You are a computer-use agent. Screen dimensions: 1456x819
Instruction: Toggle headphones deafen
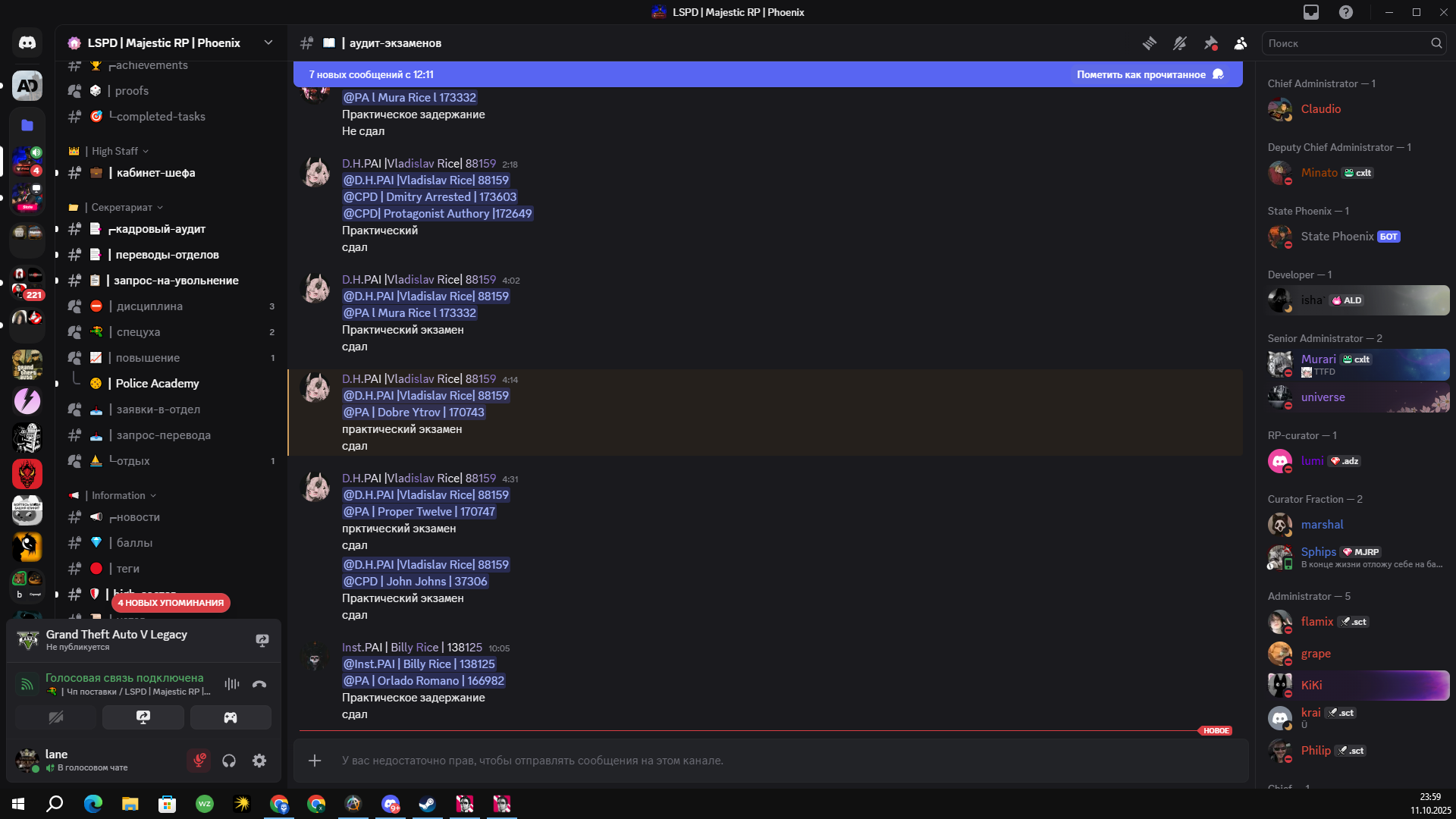229,761
